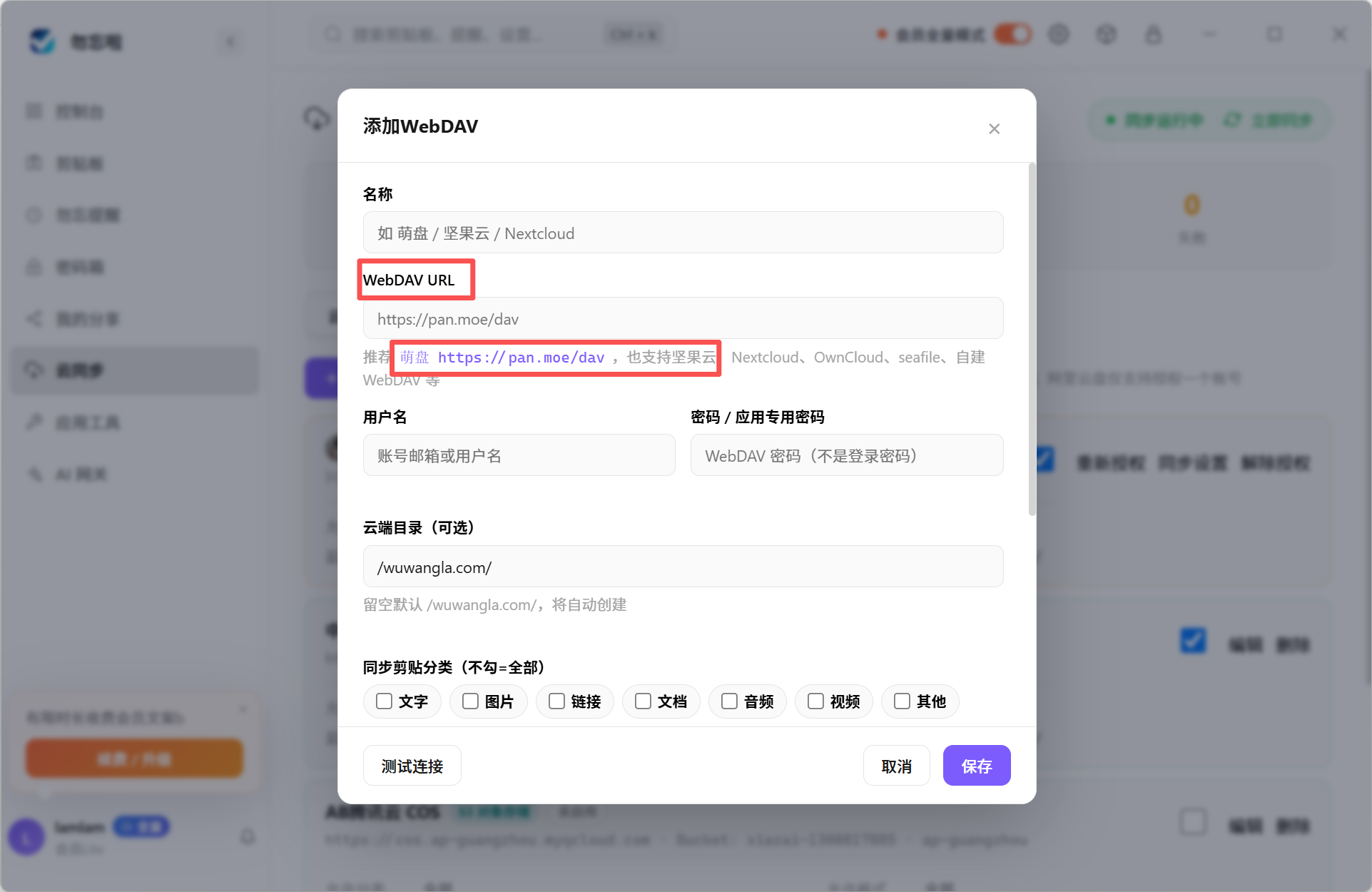Open 应用工具 wrench item in sidebar
Screen dimensions: 1372x892
(135, 422)
